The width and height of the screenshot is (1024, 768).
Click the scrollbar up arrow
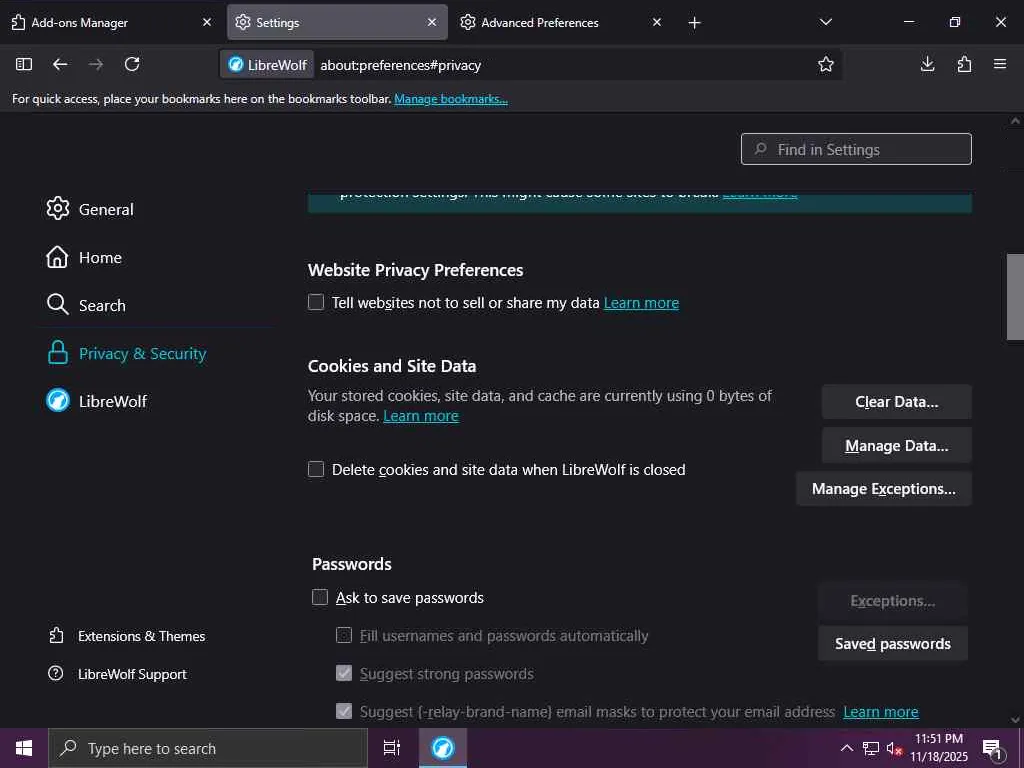[x=1015, y=121]
